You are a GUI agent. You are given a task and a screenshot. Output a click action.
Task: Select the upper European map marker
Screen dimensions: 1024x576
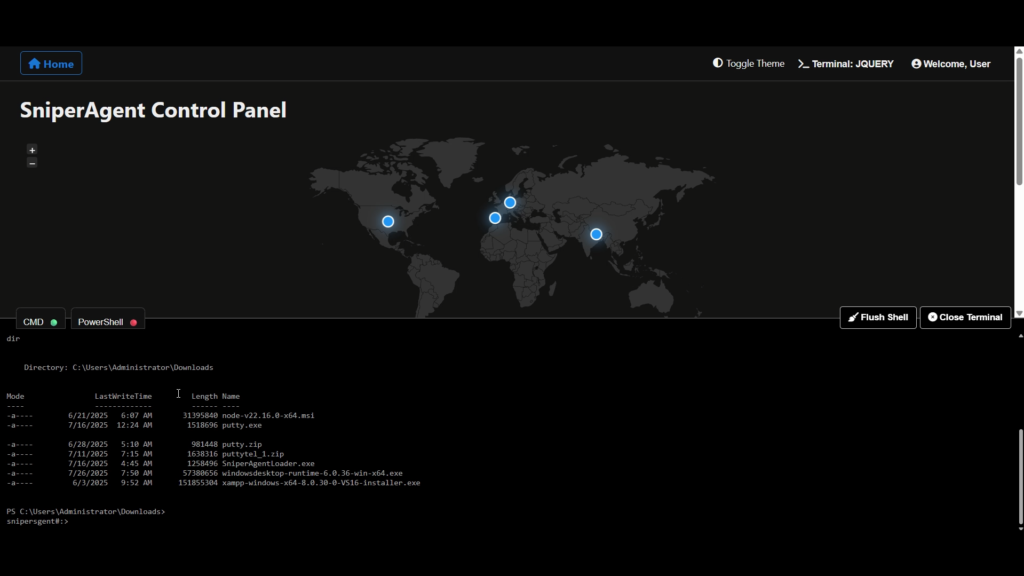(x=510, y=203)
